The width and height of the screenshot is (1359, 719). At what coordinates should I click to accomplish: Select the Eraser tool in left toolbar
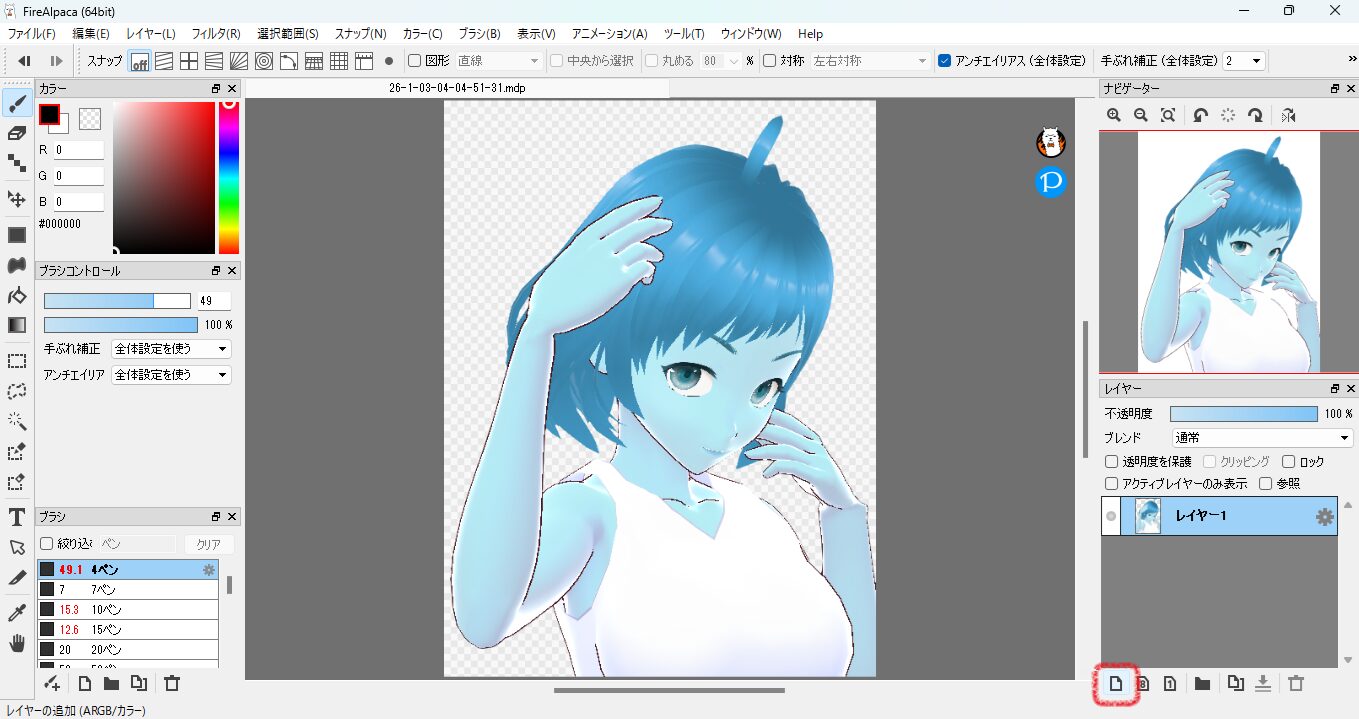[x=16, y=133]
